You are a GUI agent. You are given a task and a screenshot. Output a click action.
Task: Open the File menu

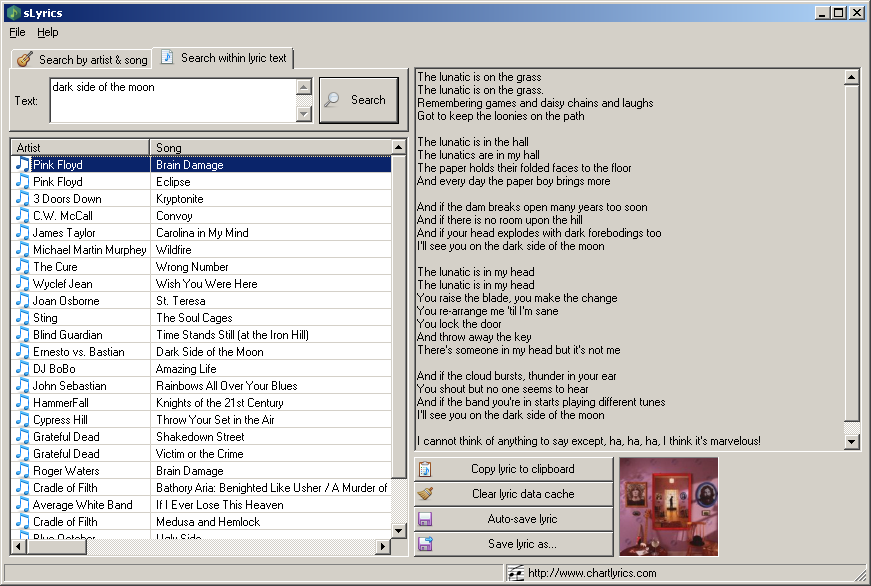point(17,32)
